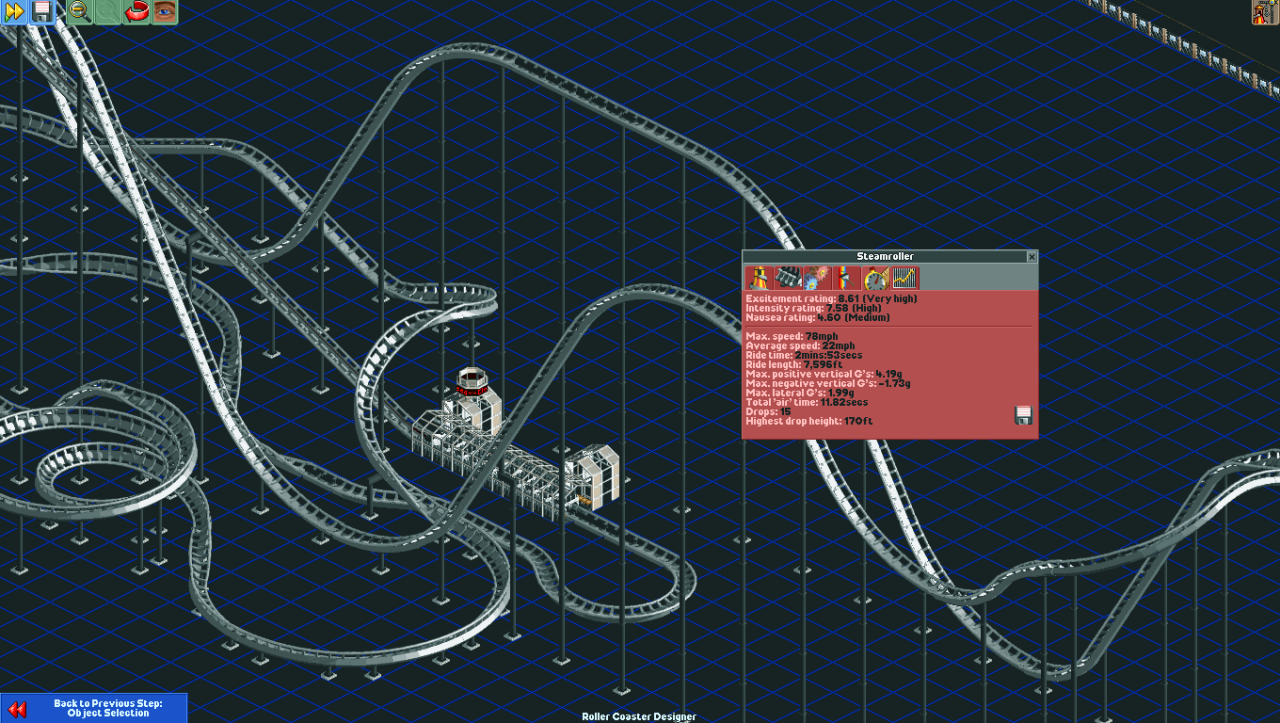Click the fast-forward game speed icon
This screenshot has height=723, width=1280.
pyautogui.click(x=14, y=12)
